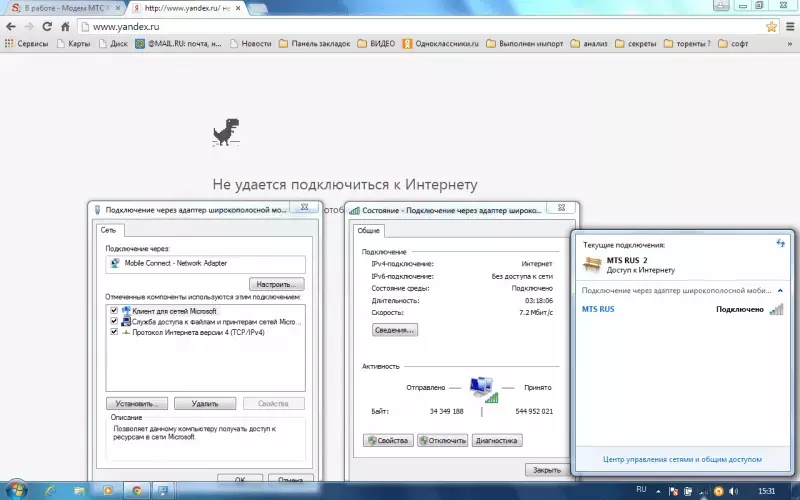Refresh network list in the connections flyout

tap(780, 243)
